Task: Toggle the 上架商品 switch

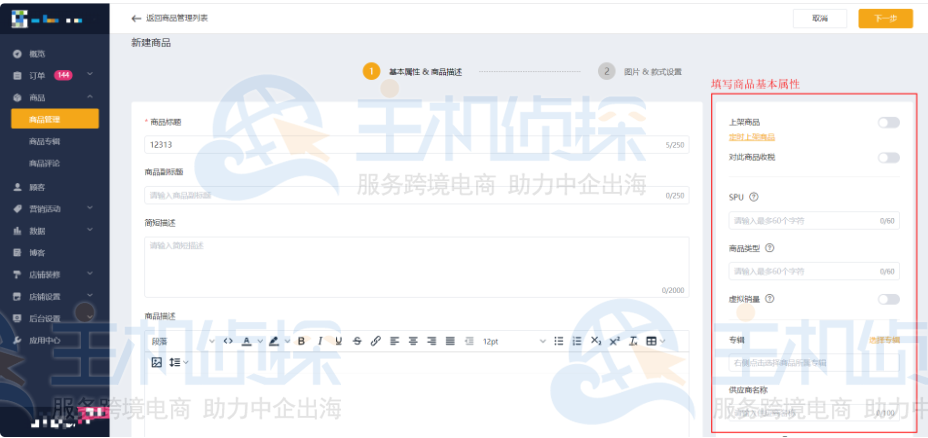Action: click(888, 123)
